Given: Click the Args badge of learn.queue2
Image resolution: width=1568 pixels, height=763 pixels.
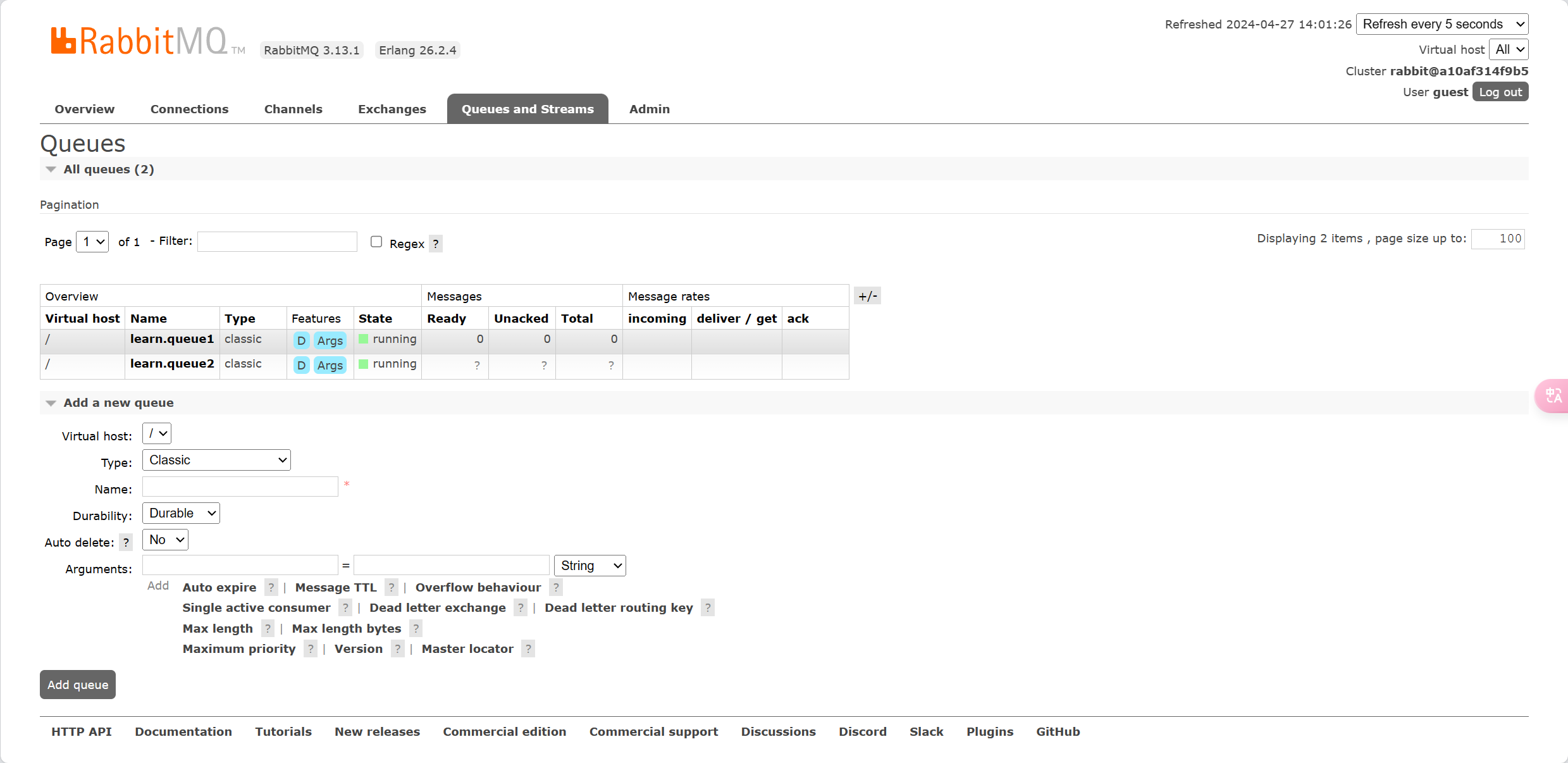Looking at the screenshot, I should click(330, 365).
